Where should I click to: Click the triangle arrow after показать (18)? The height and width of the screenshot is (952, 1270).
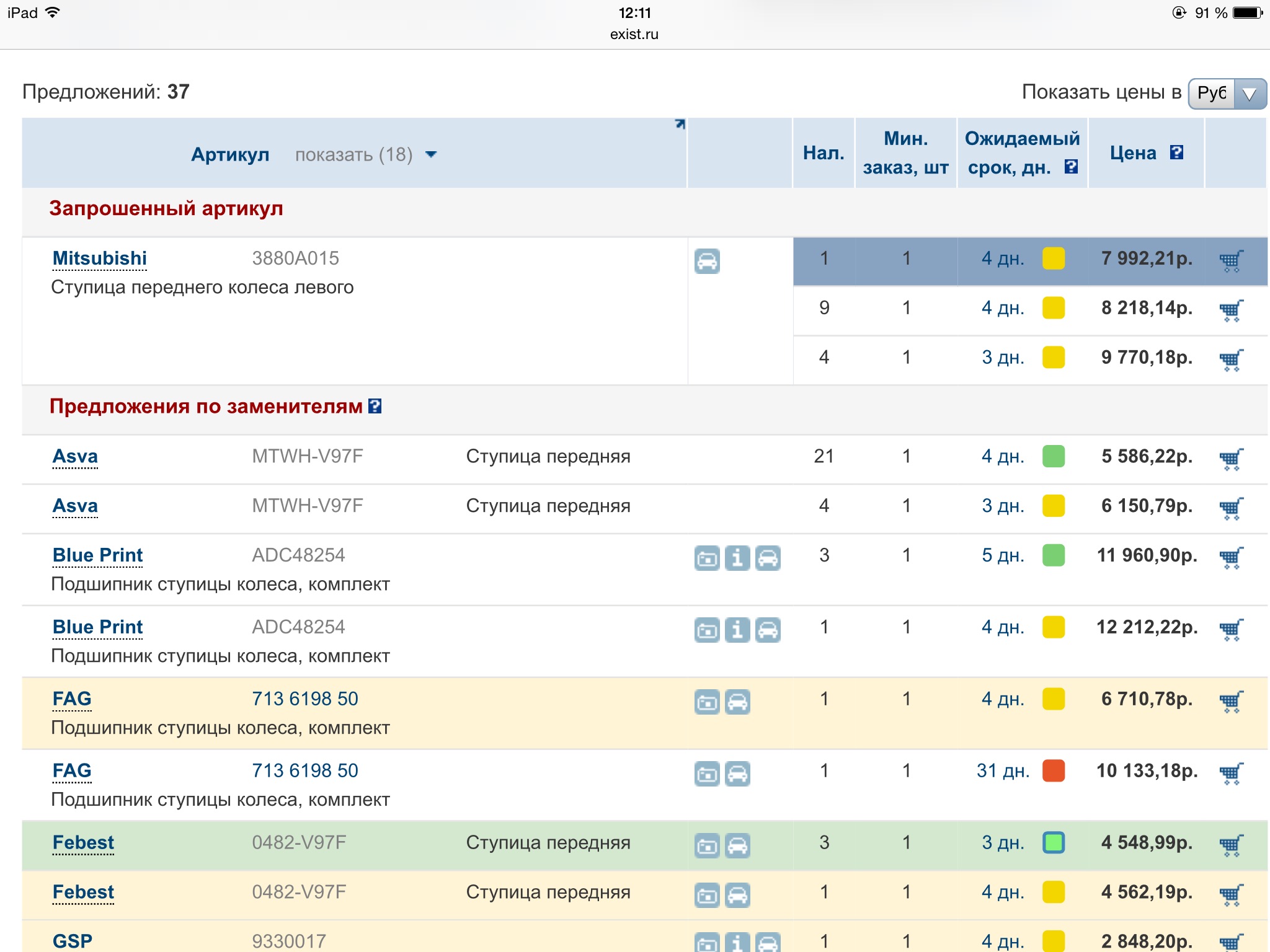pos(431,154)
